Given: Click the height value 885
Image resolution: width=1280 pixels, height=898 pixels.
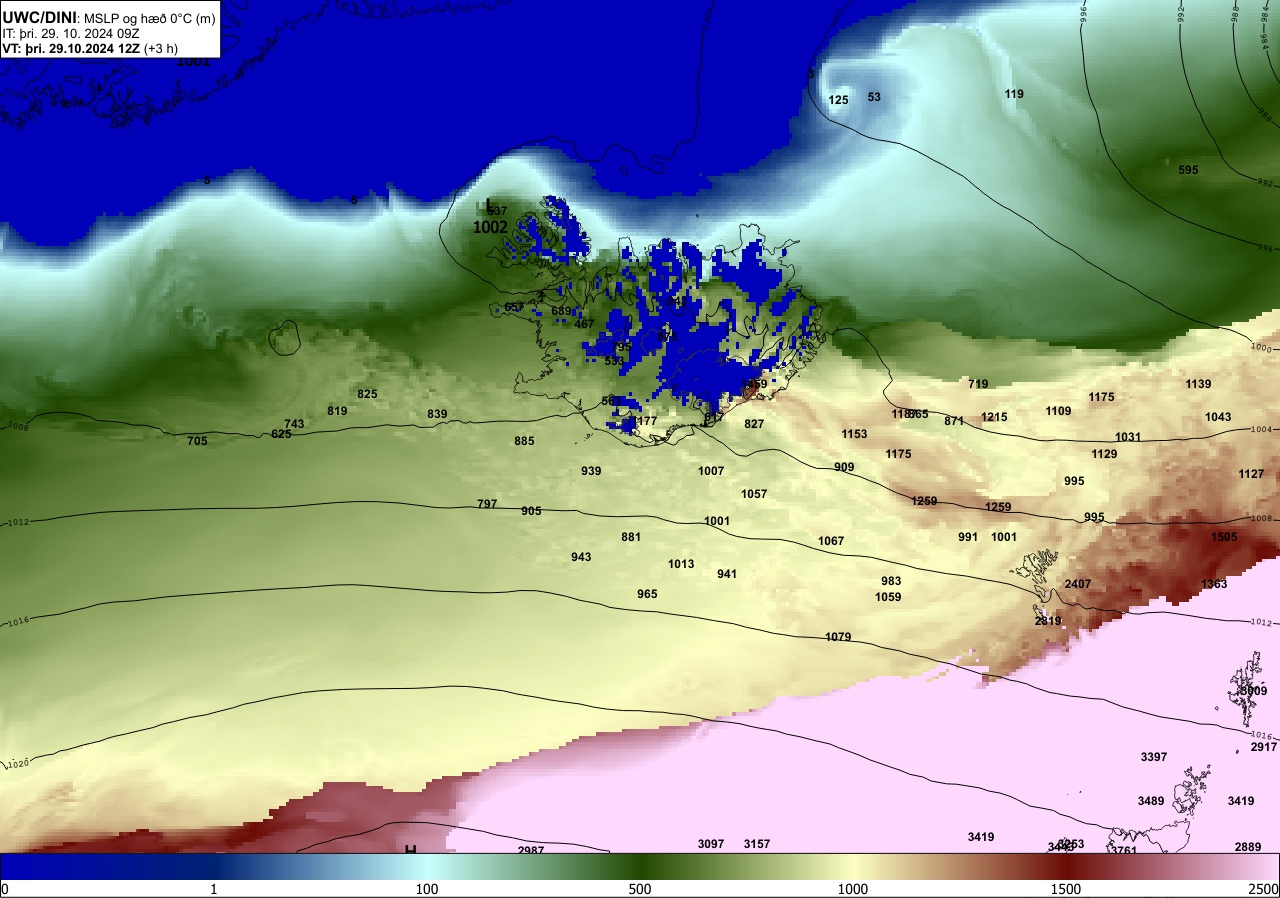Looking at the screenshot, I should coord(524,441).
